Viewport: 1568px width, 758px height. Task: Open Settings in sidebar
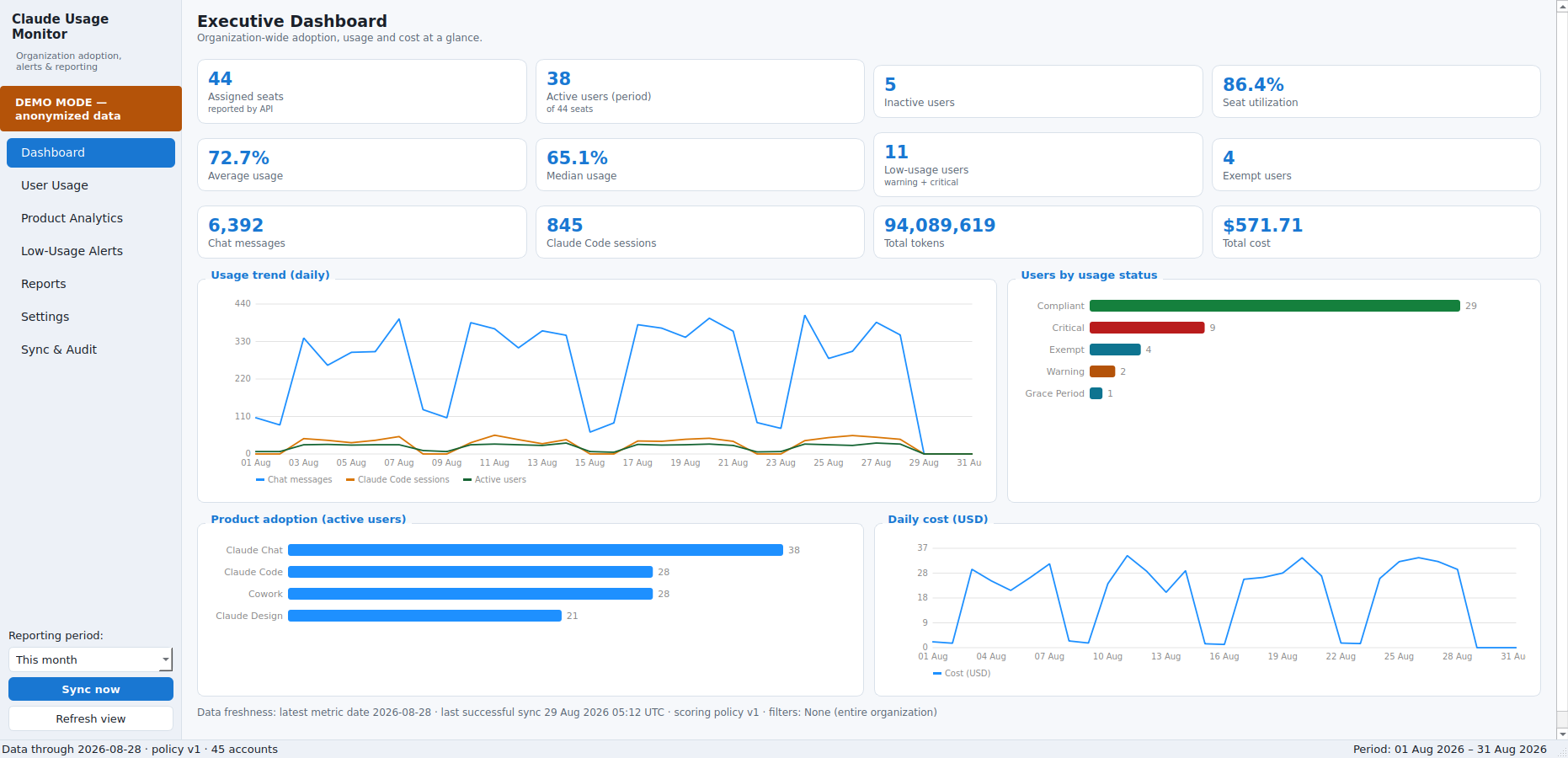tap(91, 317)
